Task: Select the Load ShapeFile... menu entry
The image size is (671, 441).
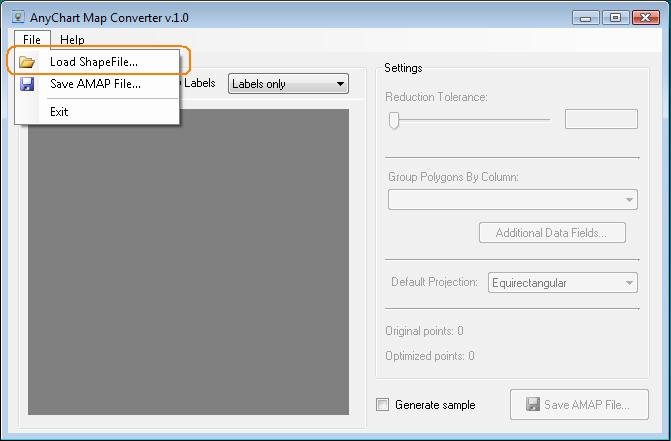Action: point(94,62)
